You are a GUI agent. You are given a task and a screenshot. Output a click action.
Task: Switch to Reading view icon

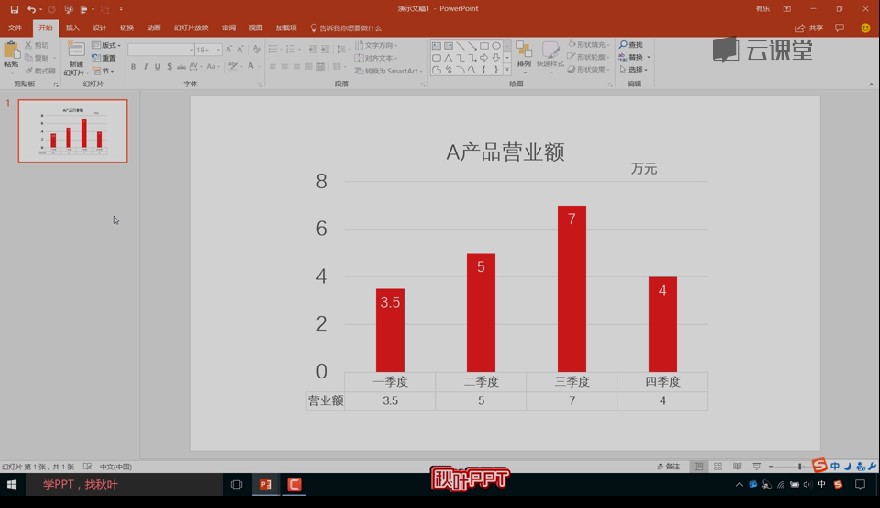click(x=737, y=466)
